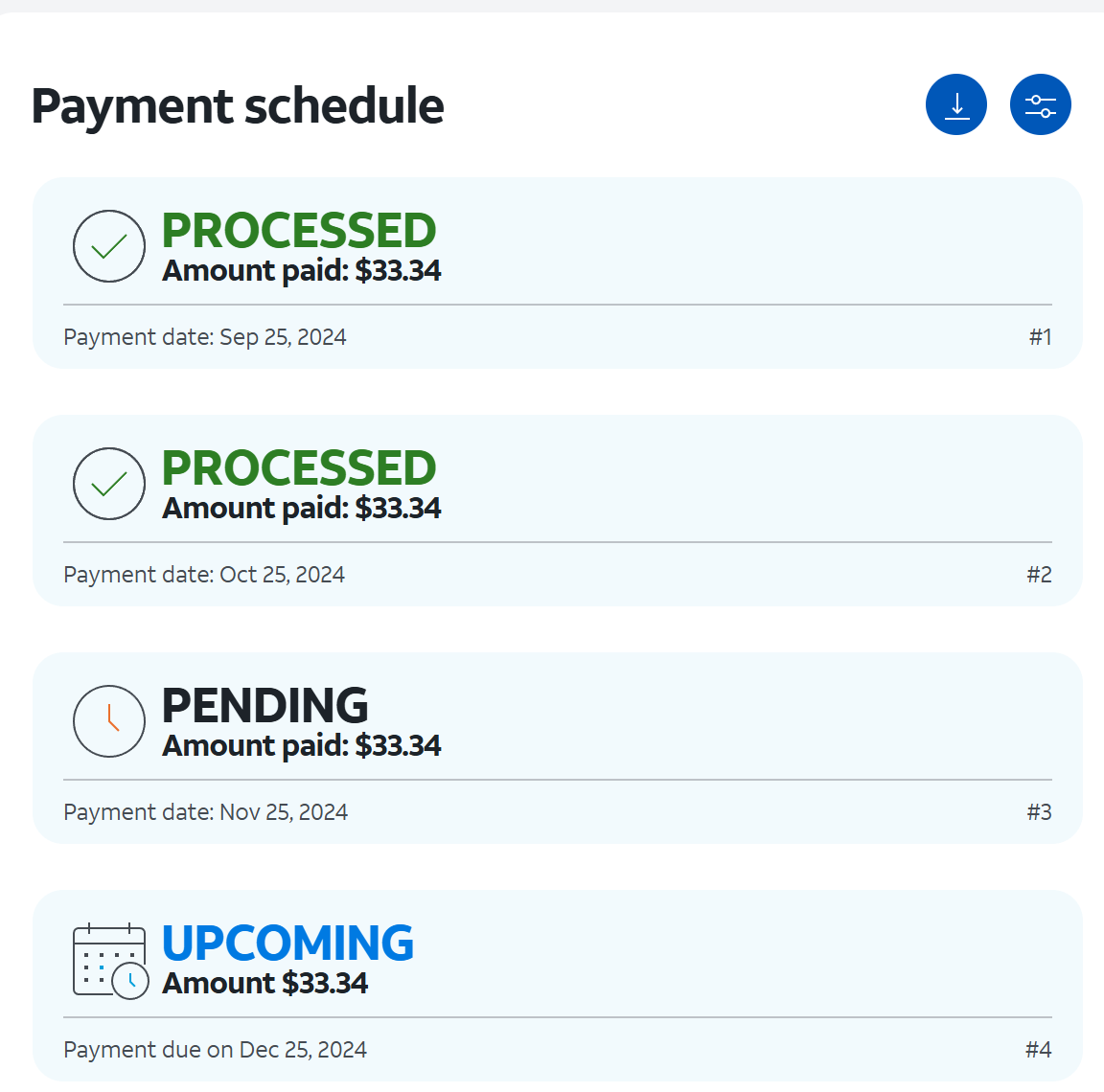Screen dimensions: 1104x1092
Task: Open payment dated Nov 25, 2024
Action: (205, 812)
